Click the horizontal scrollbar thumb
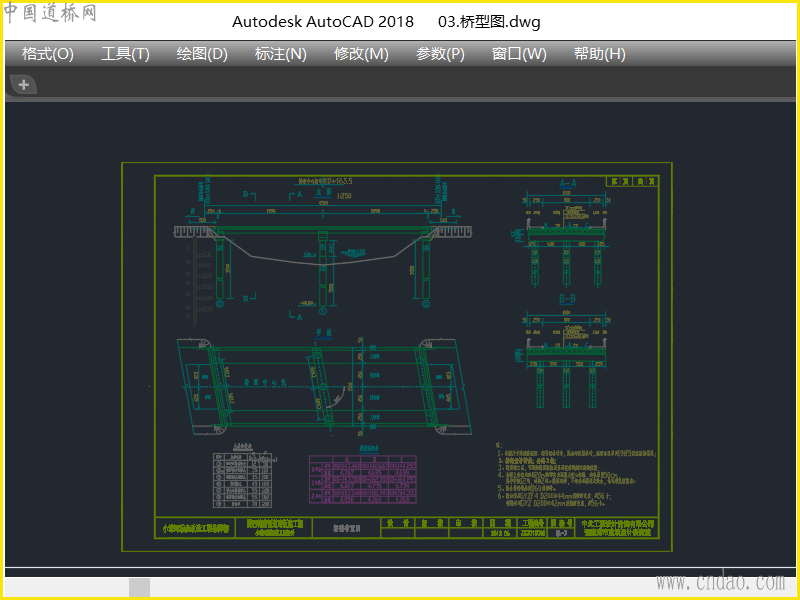The width and height of the screenshot is (800, 600). (x=139, y=588)
